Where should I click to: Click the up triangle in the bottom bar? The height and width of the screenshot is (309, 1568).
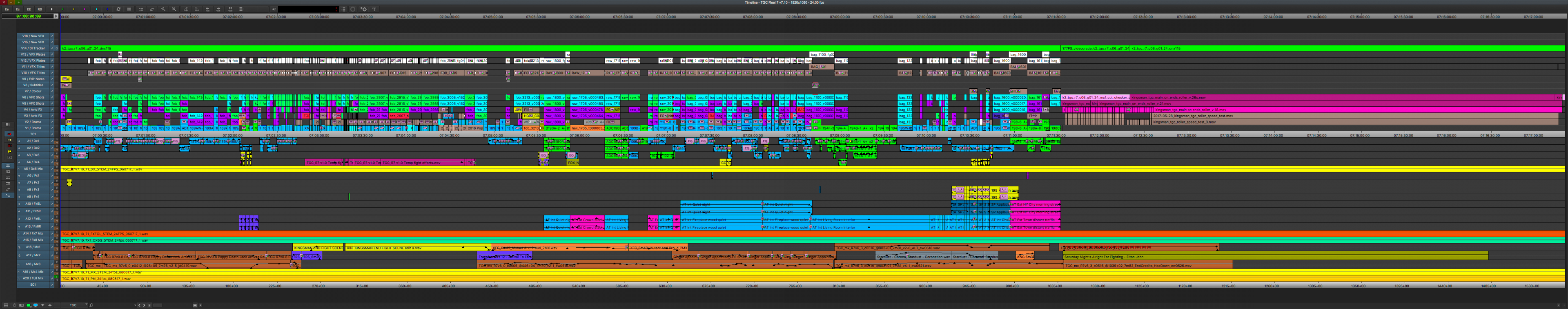click(x=50, y=305)
